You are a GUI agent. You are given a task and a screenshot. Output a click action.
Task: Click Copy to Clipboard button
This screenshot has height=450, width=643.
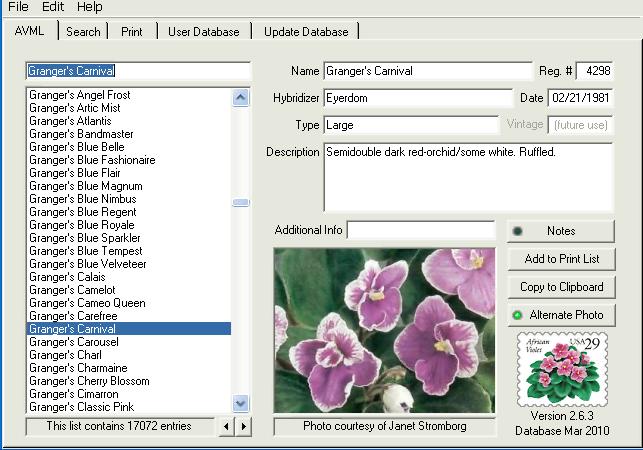tap(561, 287)
